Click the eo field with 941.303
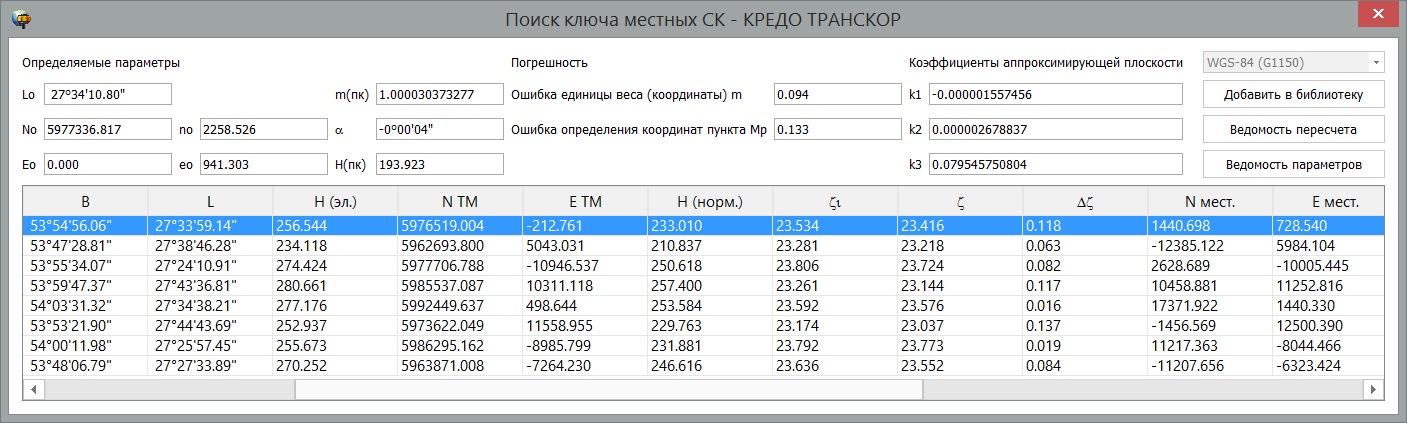 point(264,163)
